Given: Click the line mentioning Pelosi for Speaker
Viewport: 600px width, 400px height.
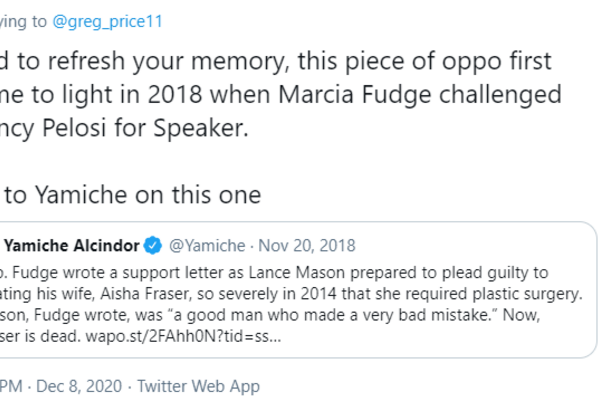Looking at the screenshot, I should (120, 129).
